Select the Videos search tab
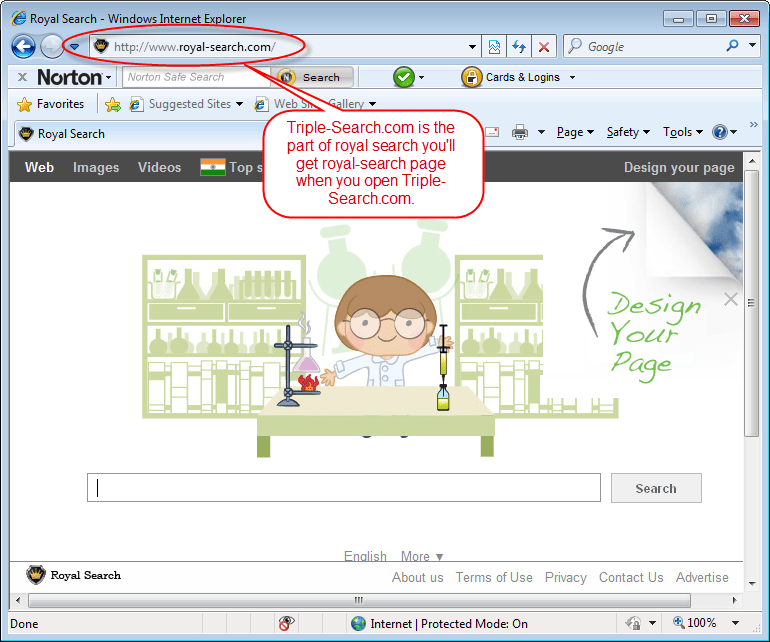This screenshot has height=642, width=770. 159,167
